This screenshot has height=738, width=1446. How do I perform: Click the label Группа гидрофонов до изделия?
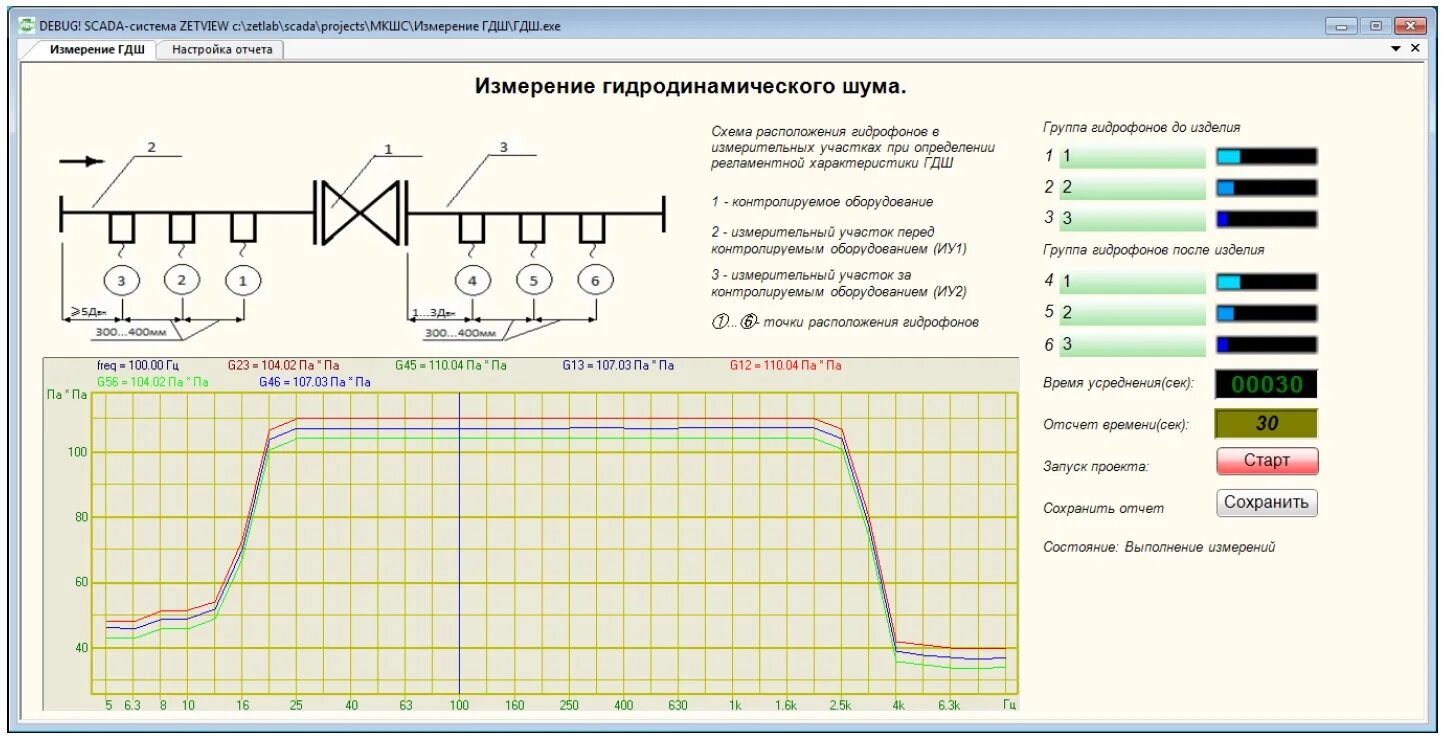tap(1142, 128)
